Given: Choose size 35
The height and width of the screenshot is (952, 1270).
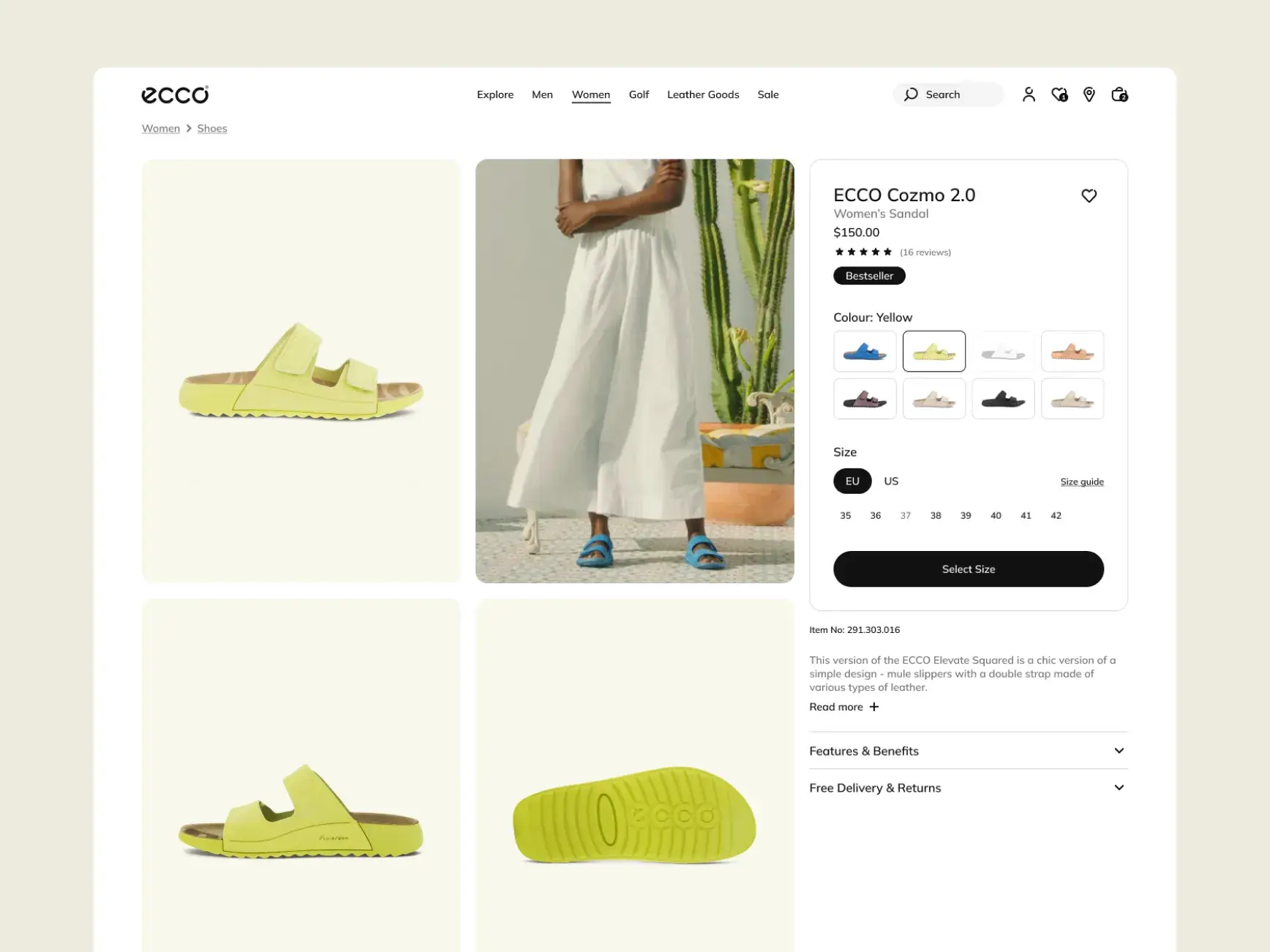Looking at the screenshot, I should click(846, 515).
